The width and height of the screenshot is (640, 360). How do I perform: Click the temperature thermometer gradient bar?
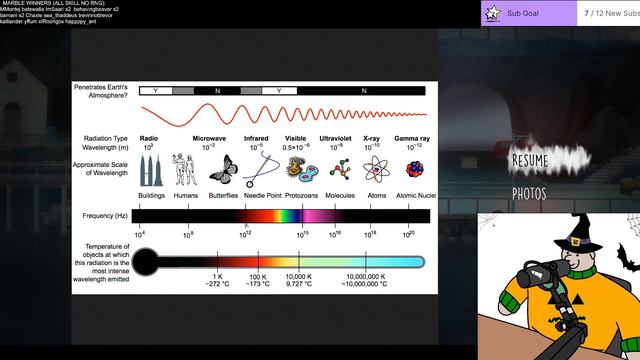pyautogui.click(x=291, y=262)
